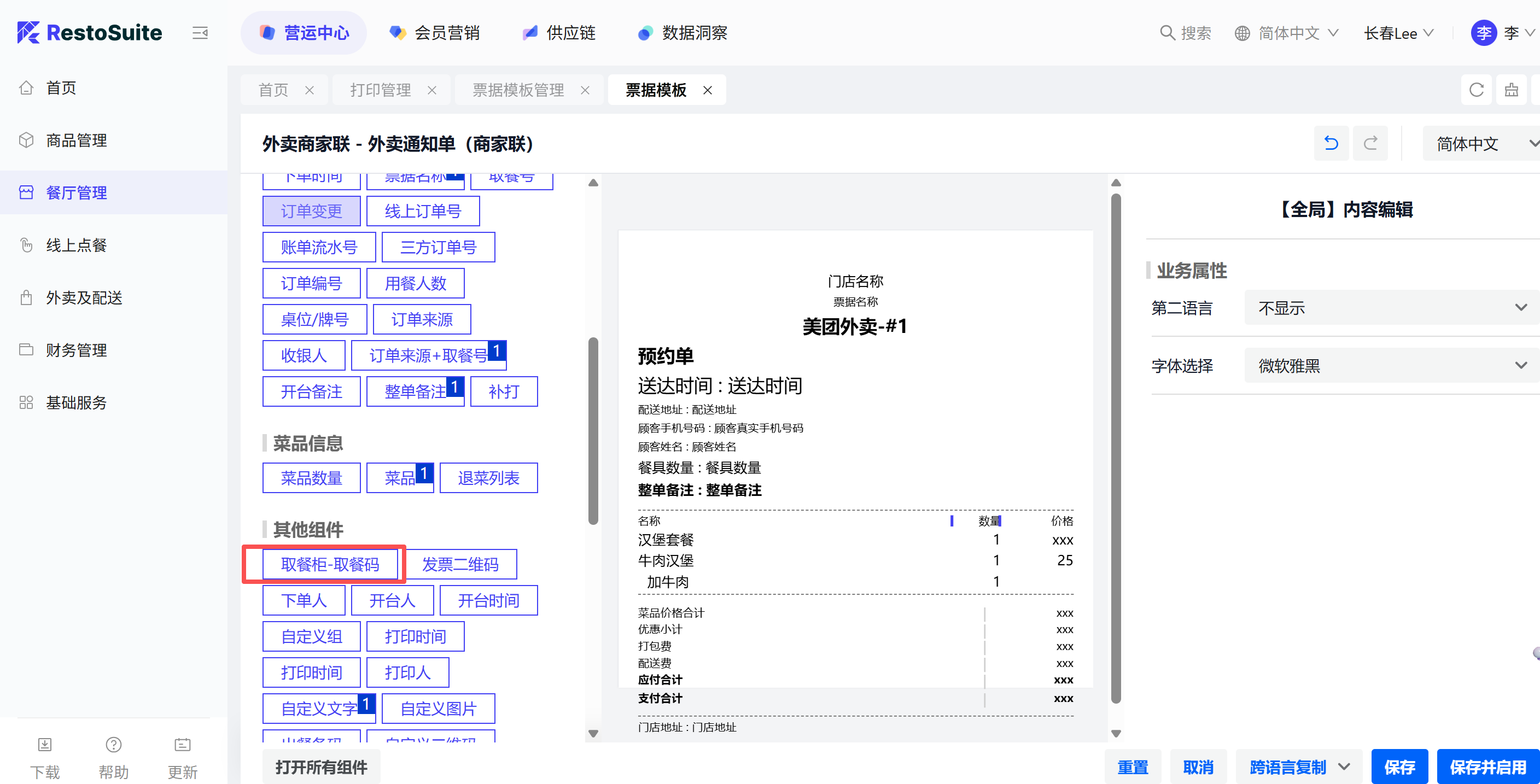The image size is (1540, 784).
Task: Click the 保存并启用 button
Action: coord(1487,767)
